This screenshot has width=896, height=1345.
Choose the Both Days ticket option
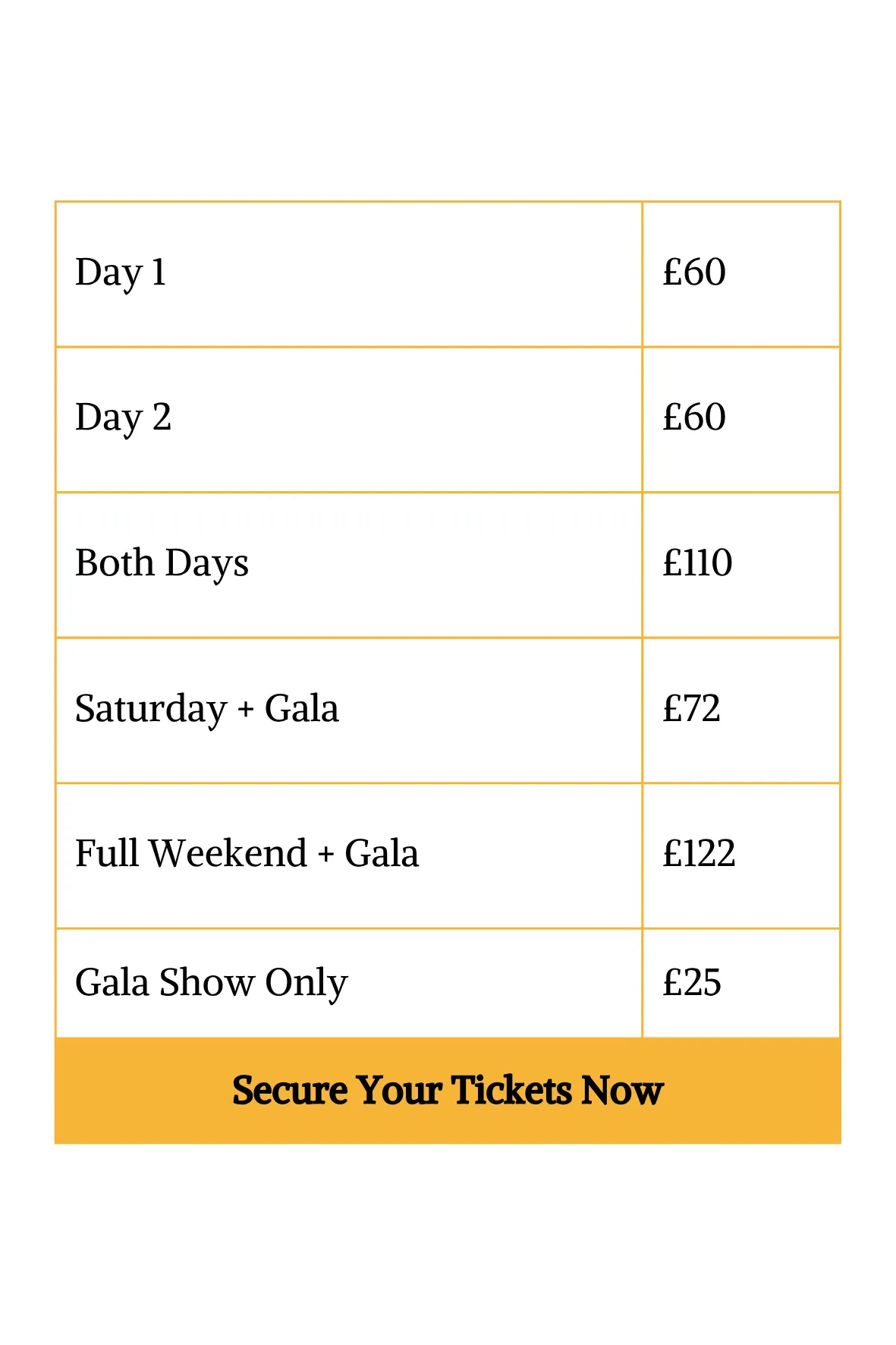point(162,563)
